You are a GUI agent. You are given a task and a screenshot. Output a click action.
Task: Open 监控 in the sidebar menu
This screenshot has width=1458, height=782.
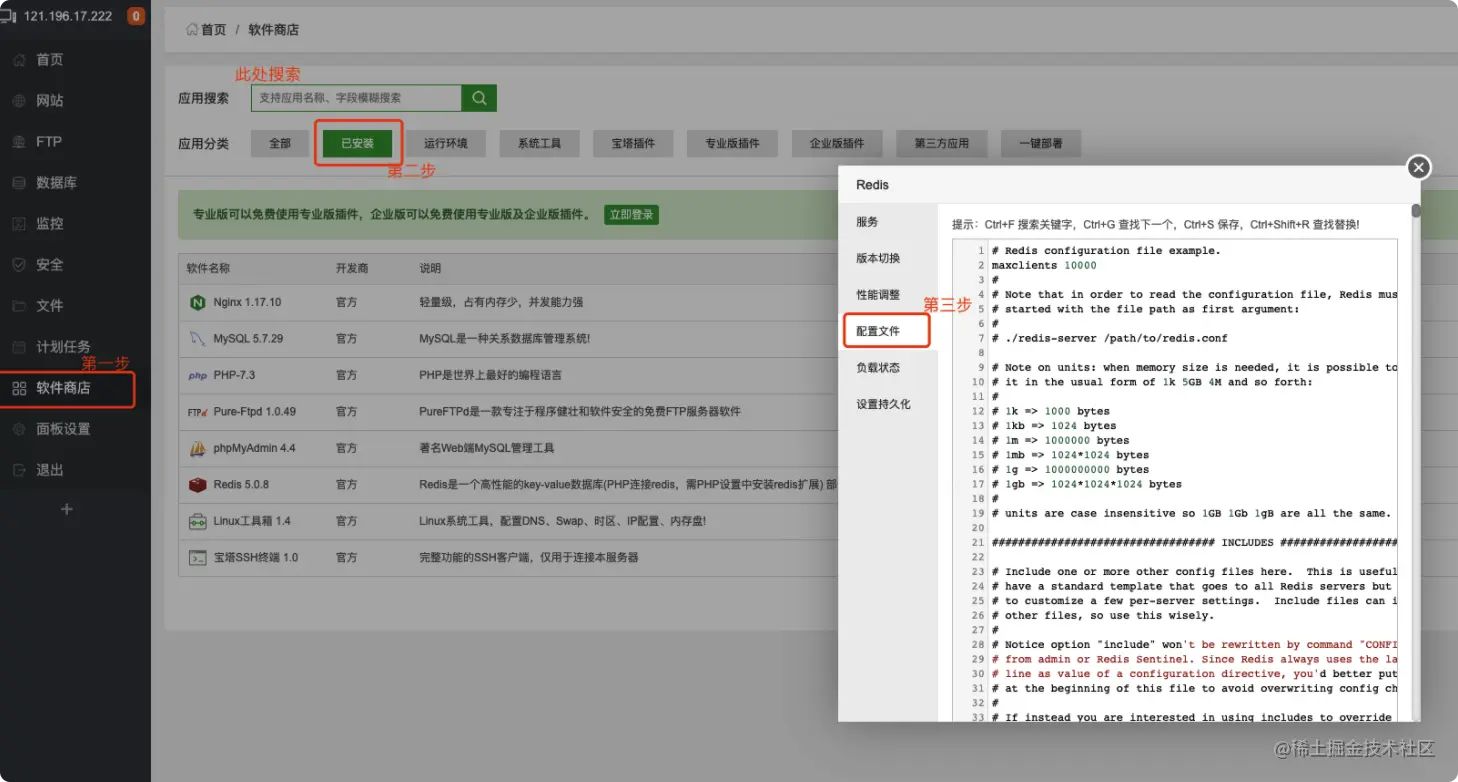tap(50, 224)
